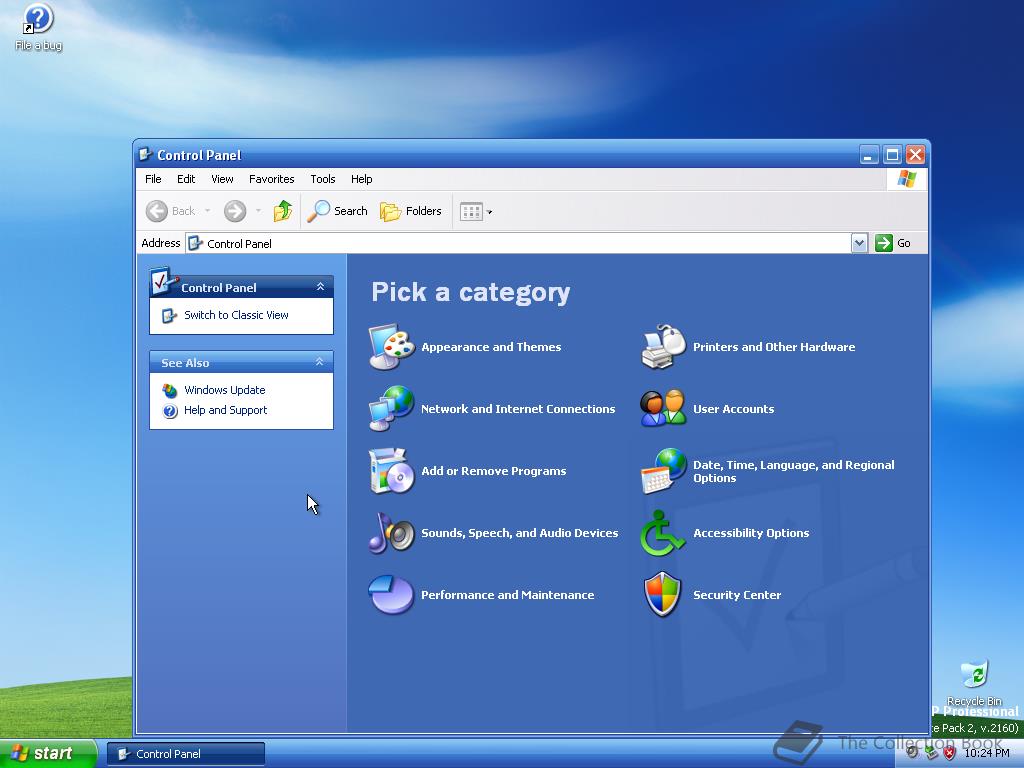Open the Security Center shield icon
This screenshot has width=1024, height=768.
pyautogui.click(x=663, y=595)
